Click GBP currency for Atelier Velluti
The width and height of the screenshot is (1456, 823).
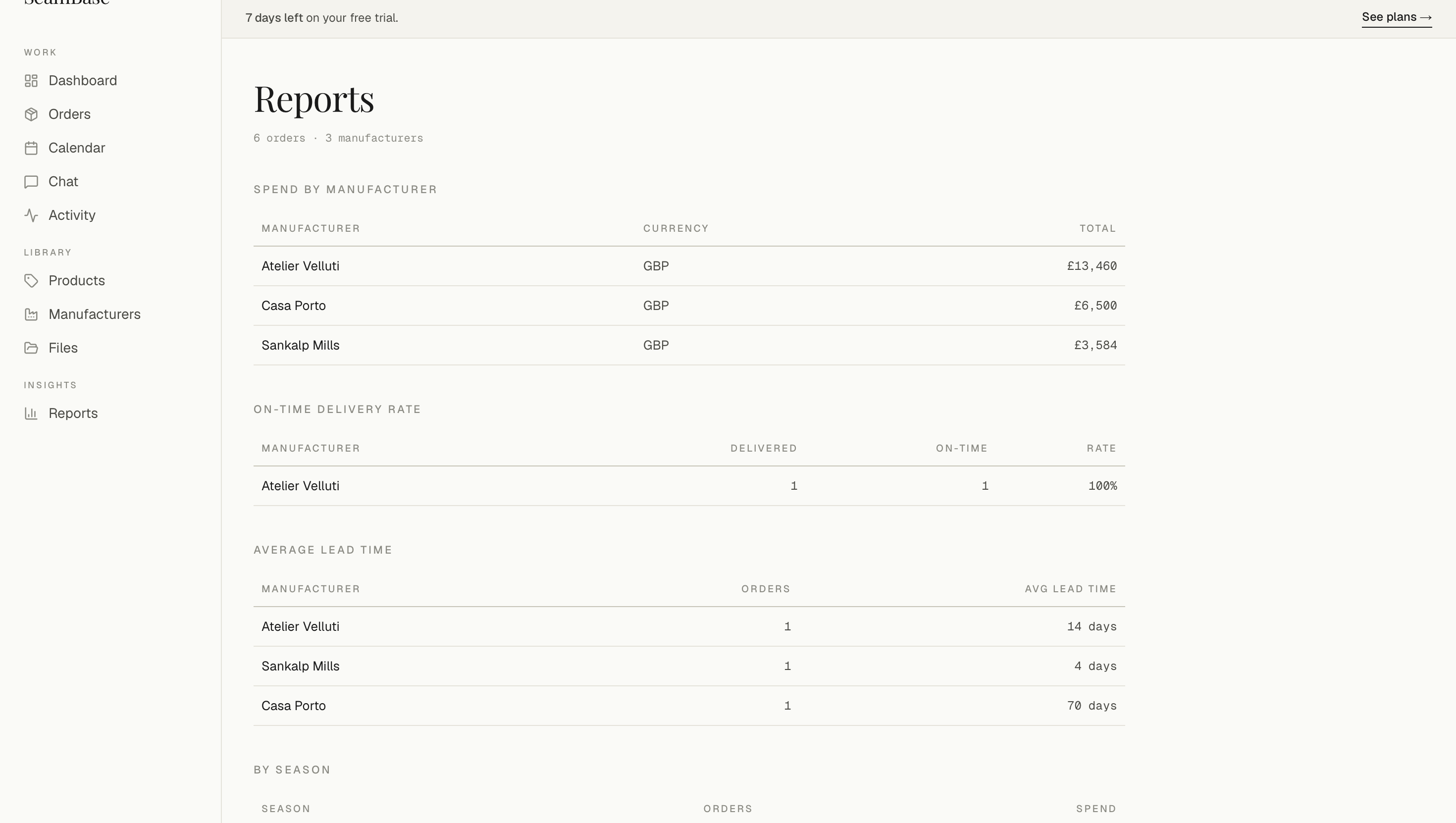(x=656, y=266)
